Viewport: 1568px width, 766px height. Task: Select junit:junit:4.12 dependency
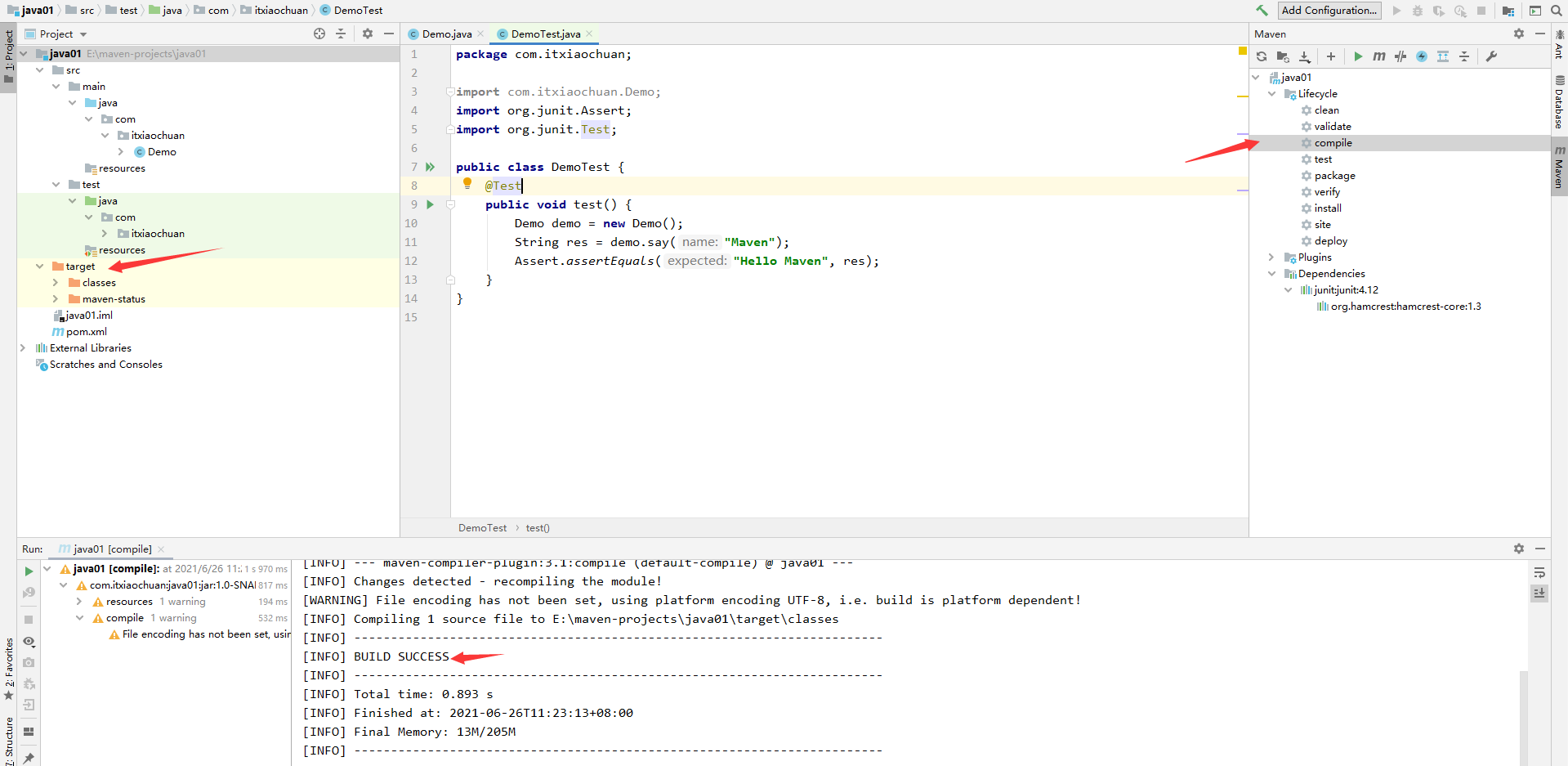(1346, 290)
